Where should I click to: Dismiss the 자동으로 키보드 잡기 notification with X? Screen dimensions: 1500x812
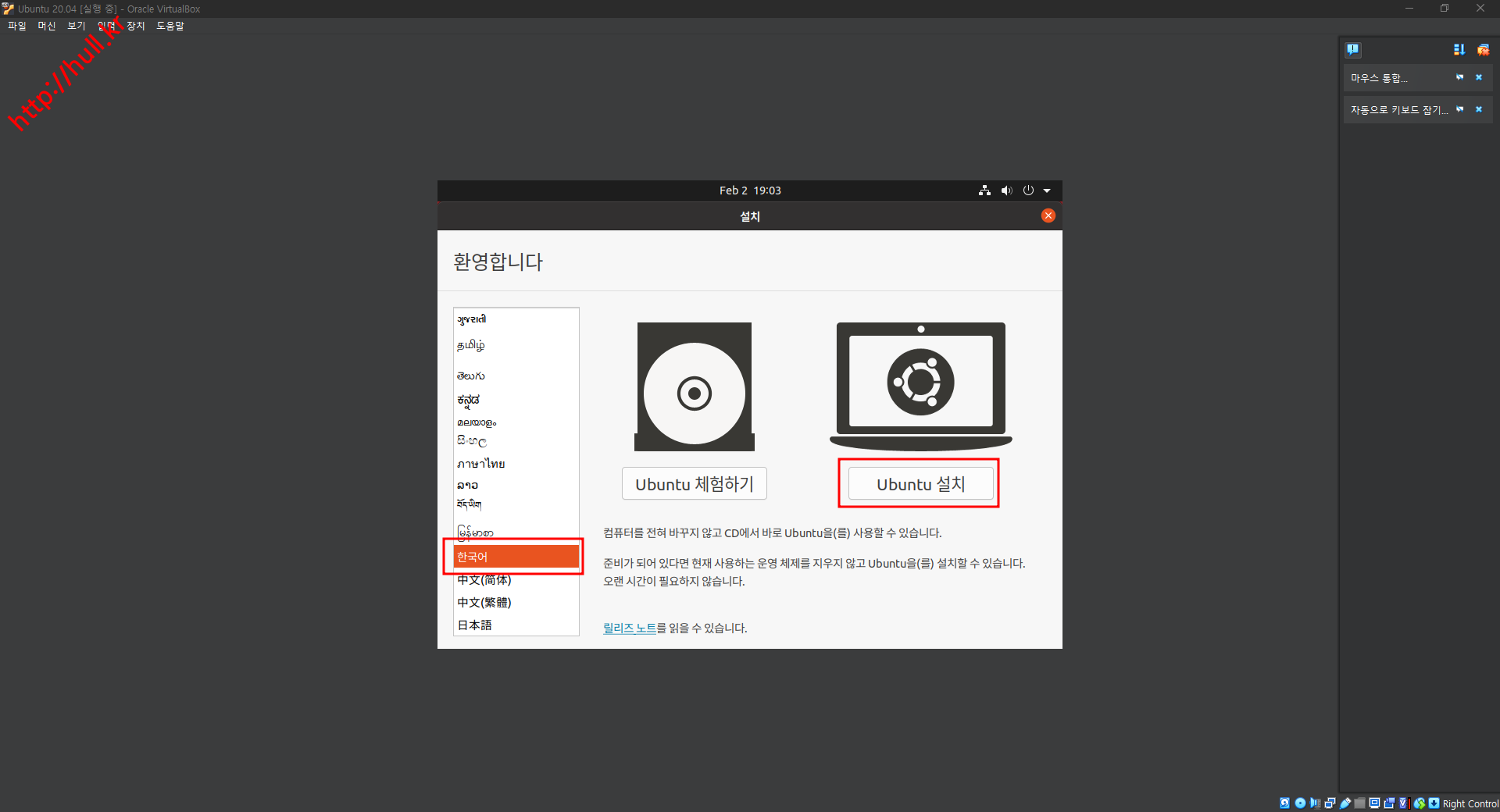1479,109
